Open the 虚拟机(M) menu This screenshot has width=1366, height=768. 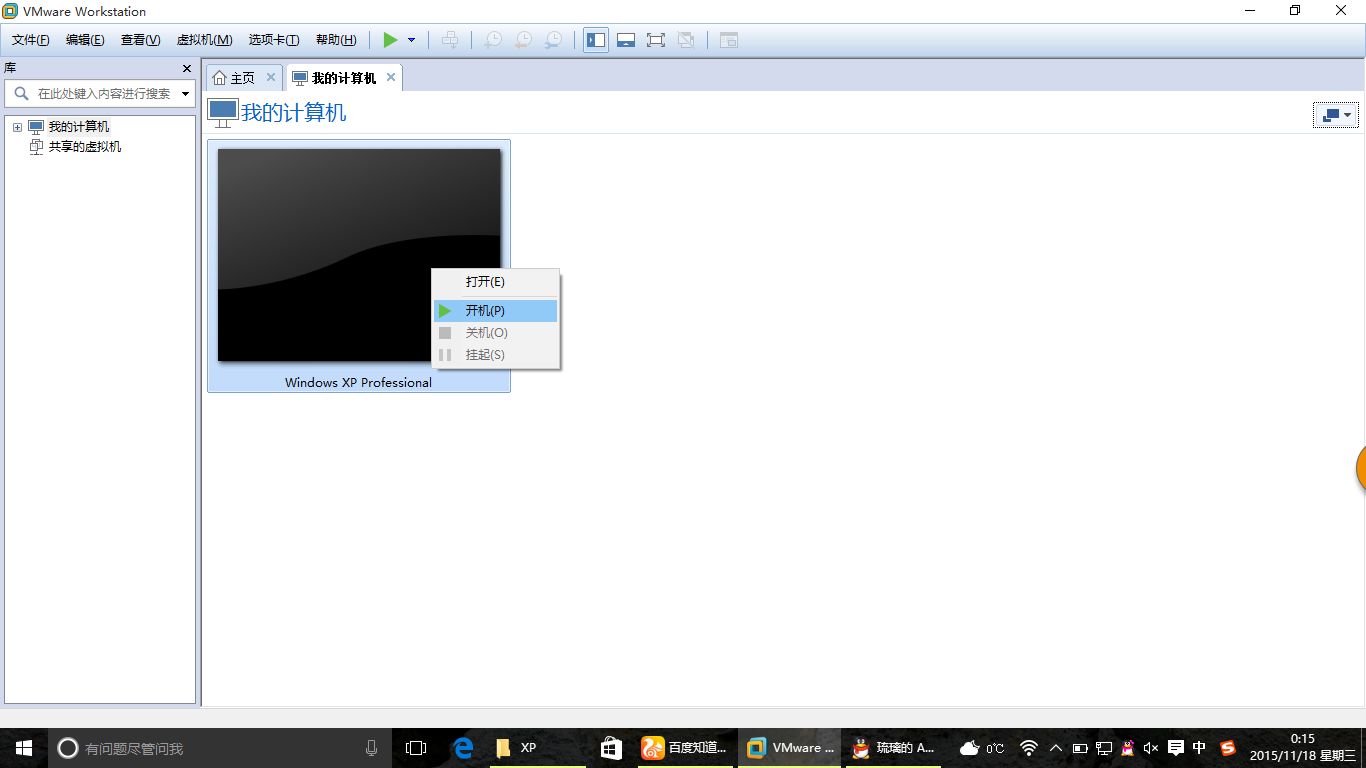[x=204, y=40]
